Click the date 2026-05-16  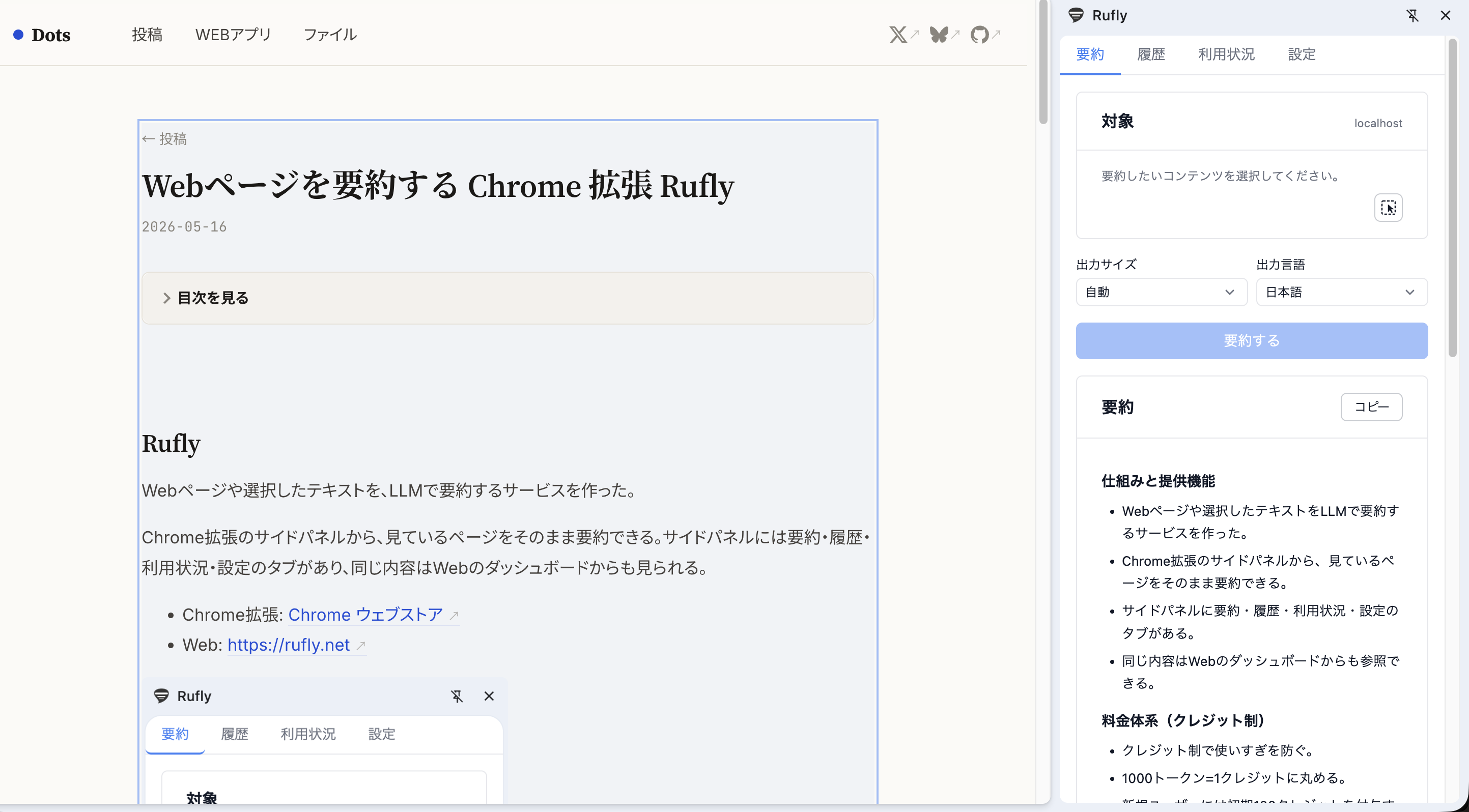[184, 227]
